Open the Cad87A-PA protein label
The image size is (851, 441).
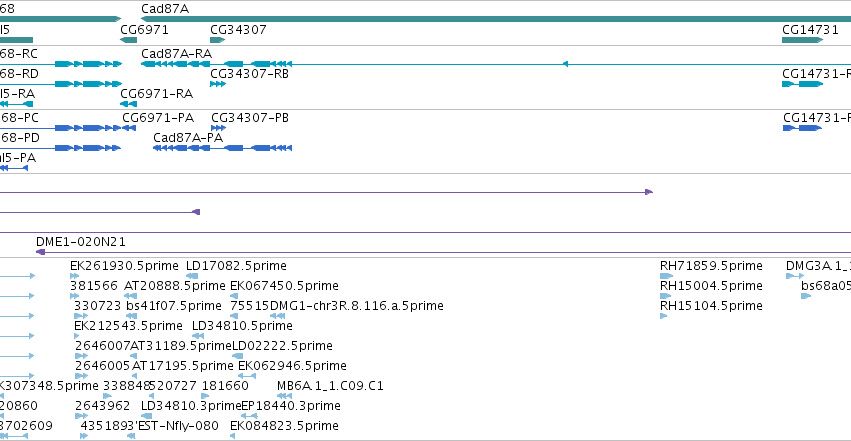coord(188,138)
